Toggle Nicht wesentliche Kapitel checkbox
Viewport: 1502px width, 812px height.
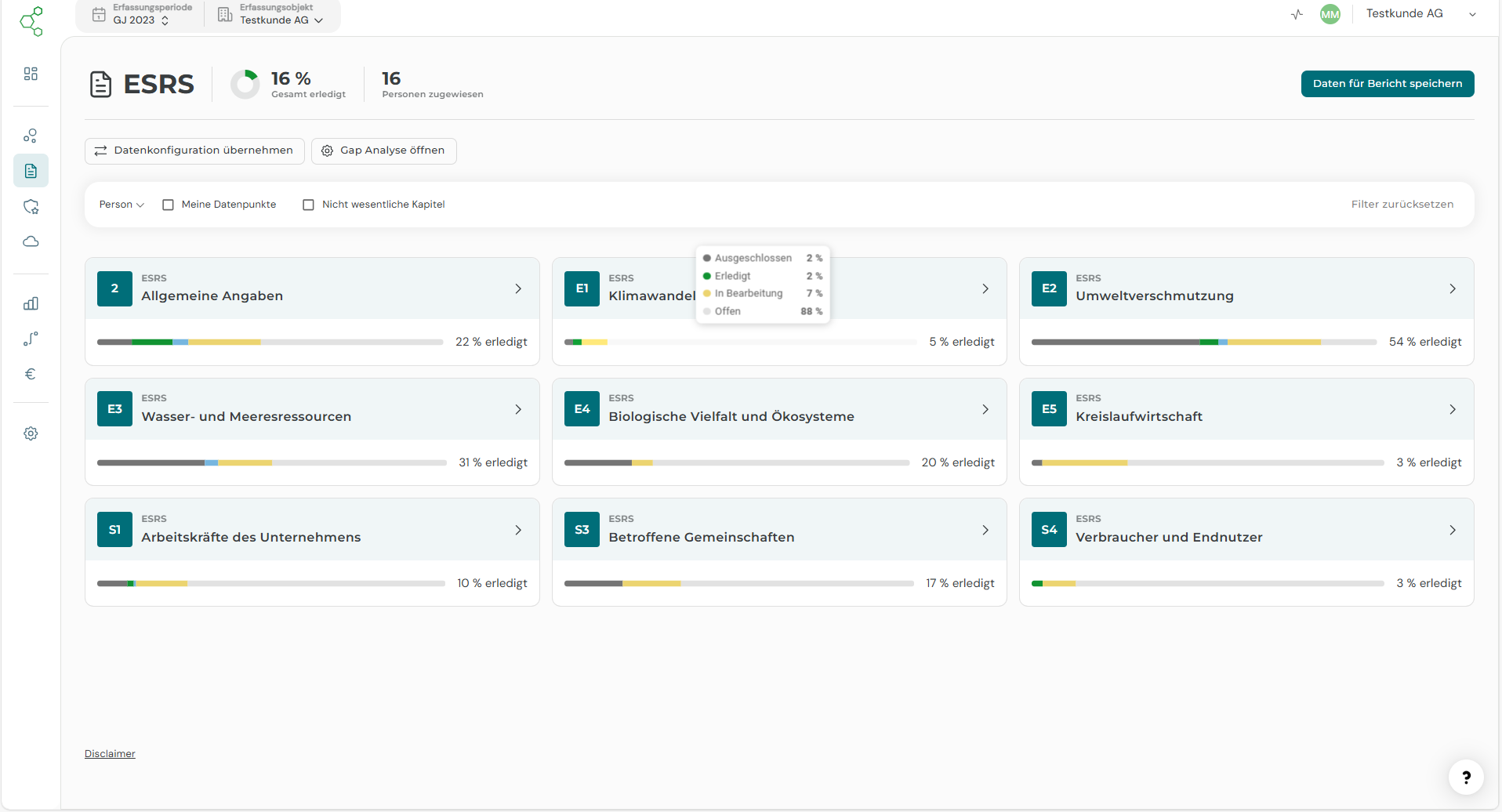(309, 205)
